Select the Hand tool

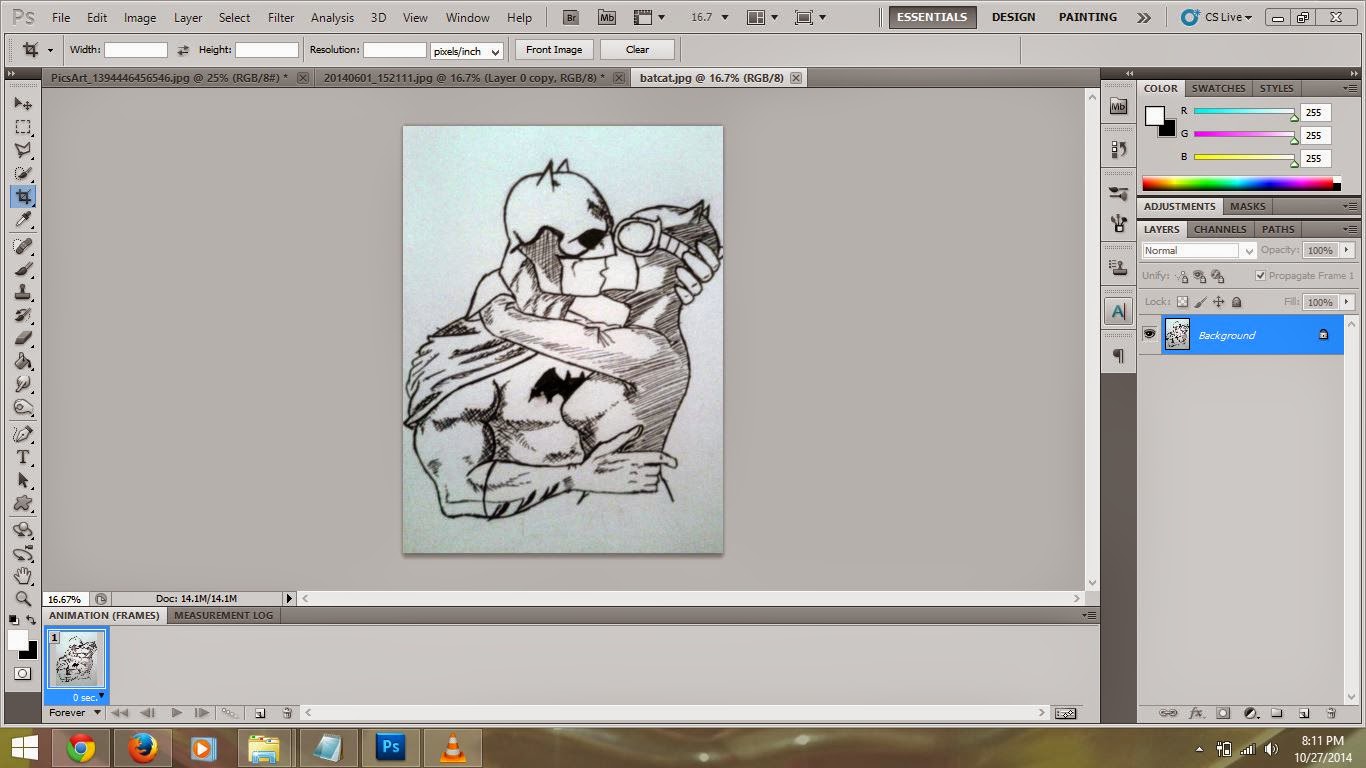pyautogui.click(x=23, y=576)
